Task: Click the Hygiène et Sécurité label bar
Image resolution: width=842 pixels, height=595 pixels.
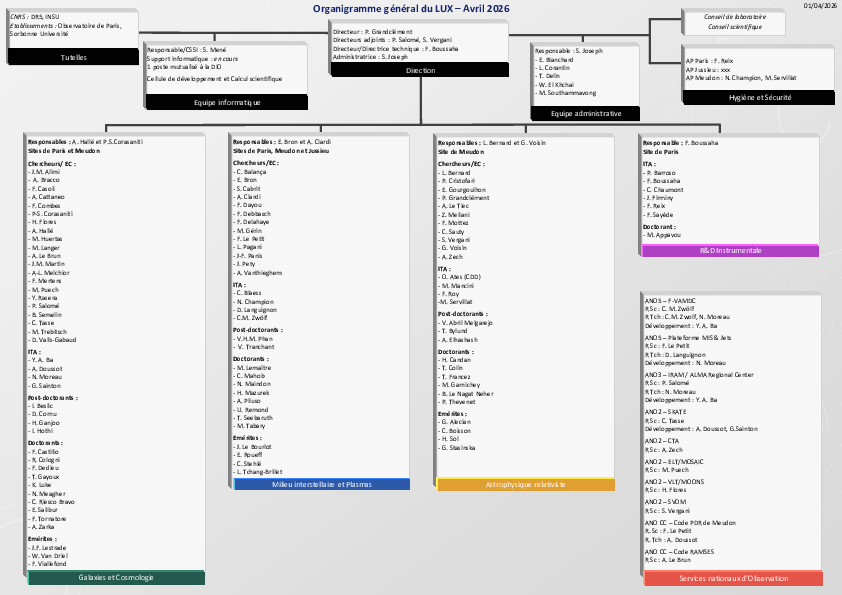Action: 757,98
